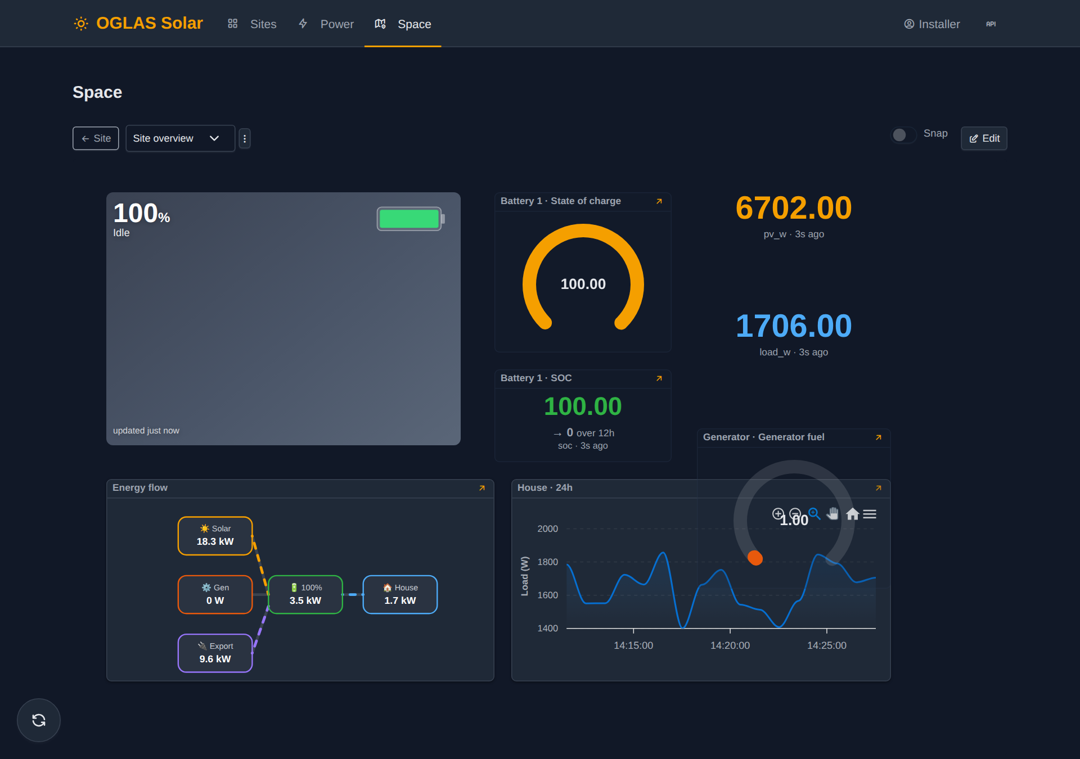Click the Solar node in Energy flow
Screen dimensions: 1080x759
[x=215, y=536]
